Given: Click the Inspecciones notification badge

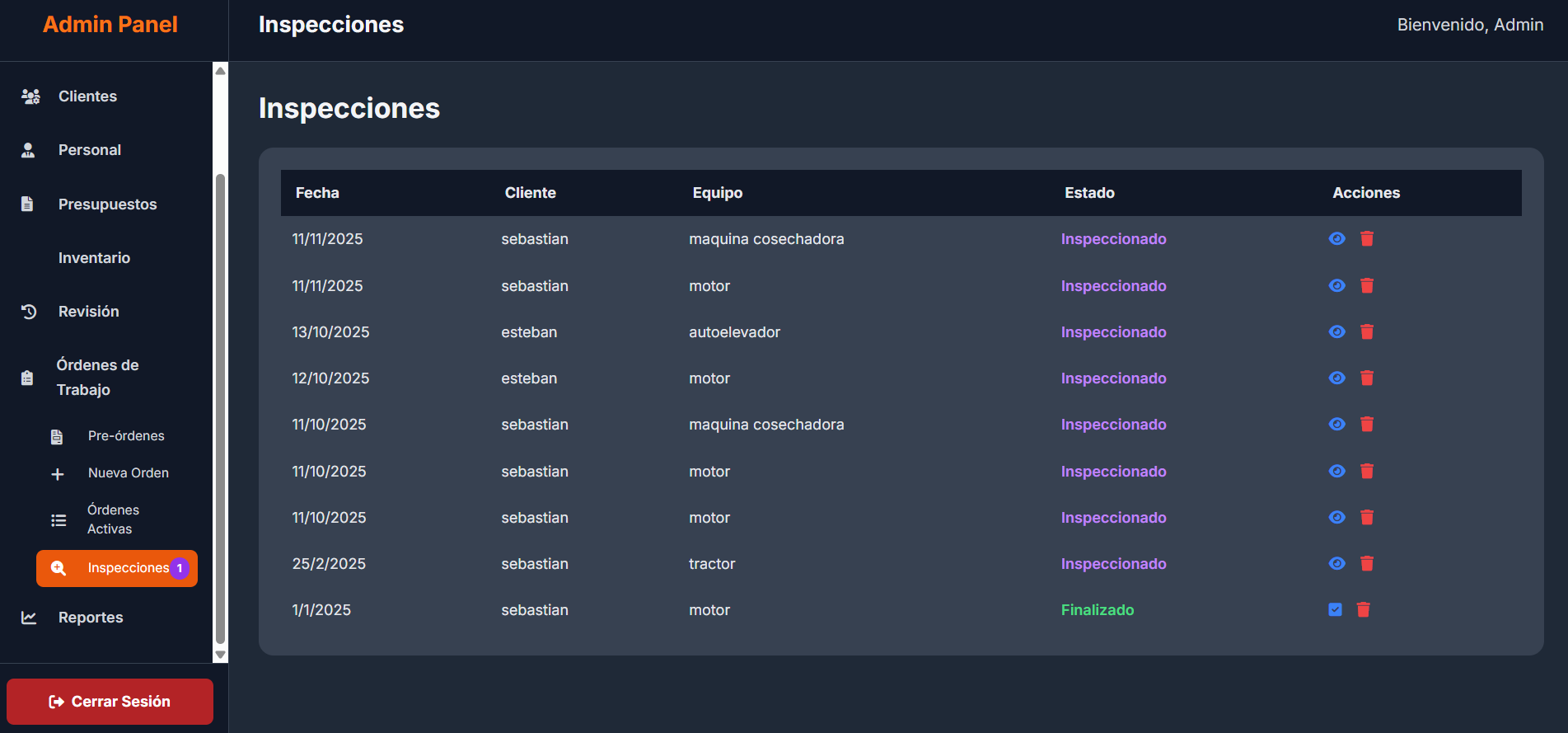Looking at the screenshot, I should 180,568.
